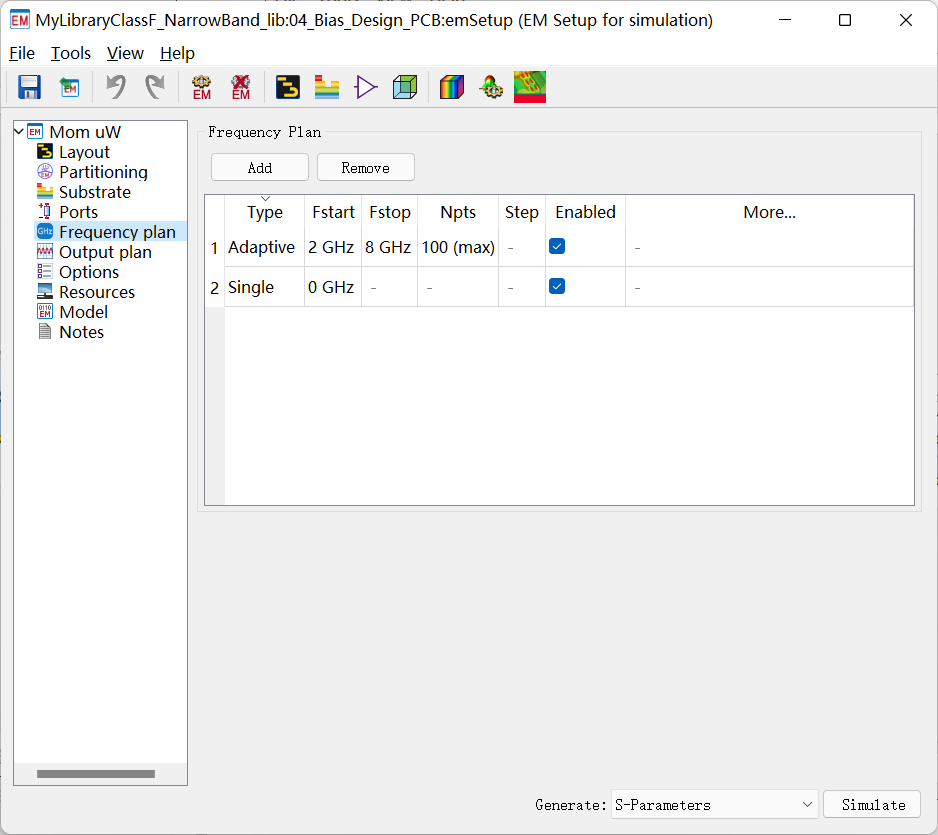Image resolution: width=938 pixels, height=835 pixels.
Task: Click the tree panel horizontal scrollbar
Action: 96,774
